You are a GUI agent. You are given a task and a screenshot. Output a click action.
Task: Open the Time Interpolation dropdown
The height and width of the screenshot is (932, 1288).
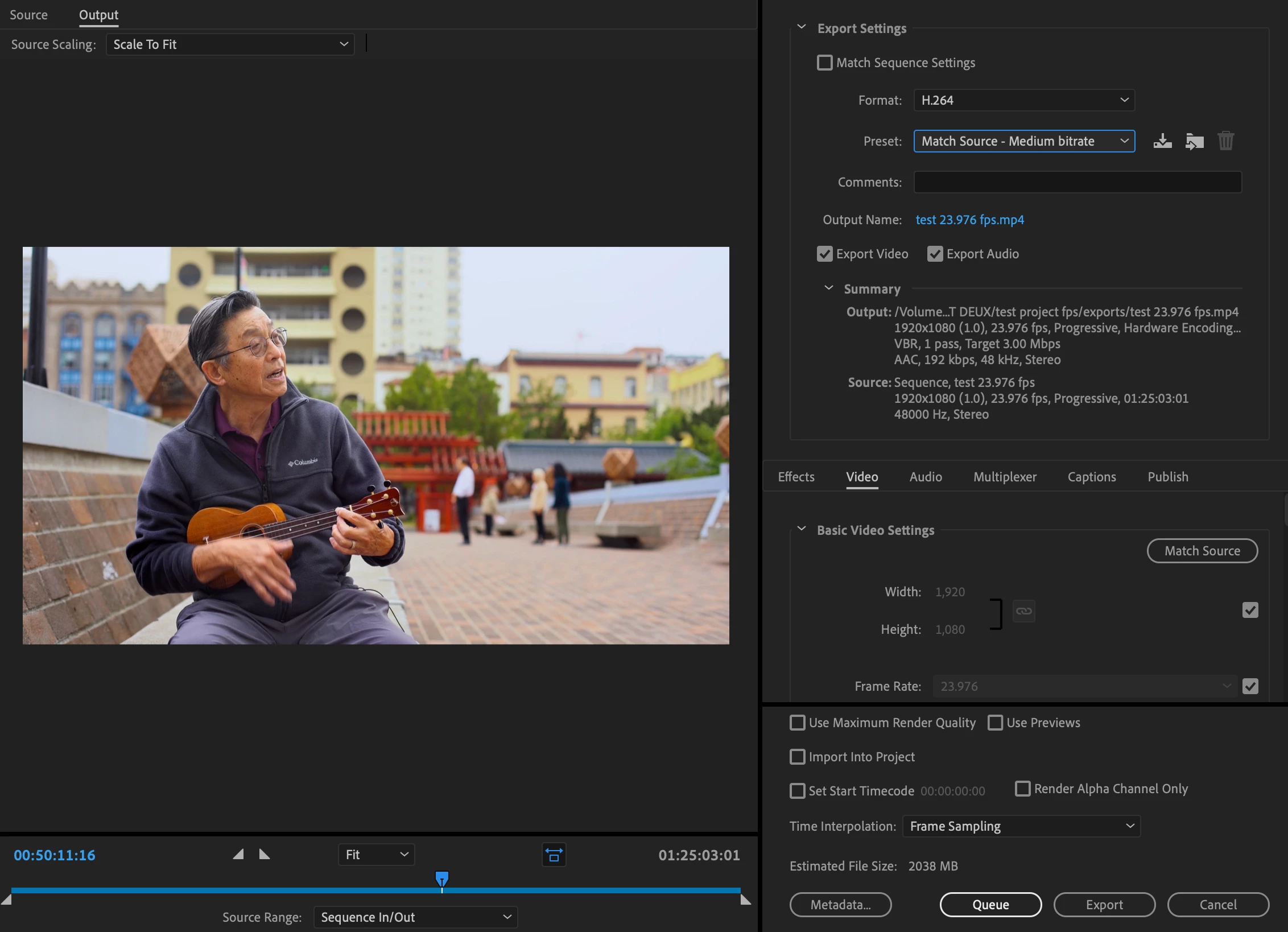(1021, 826)
